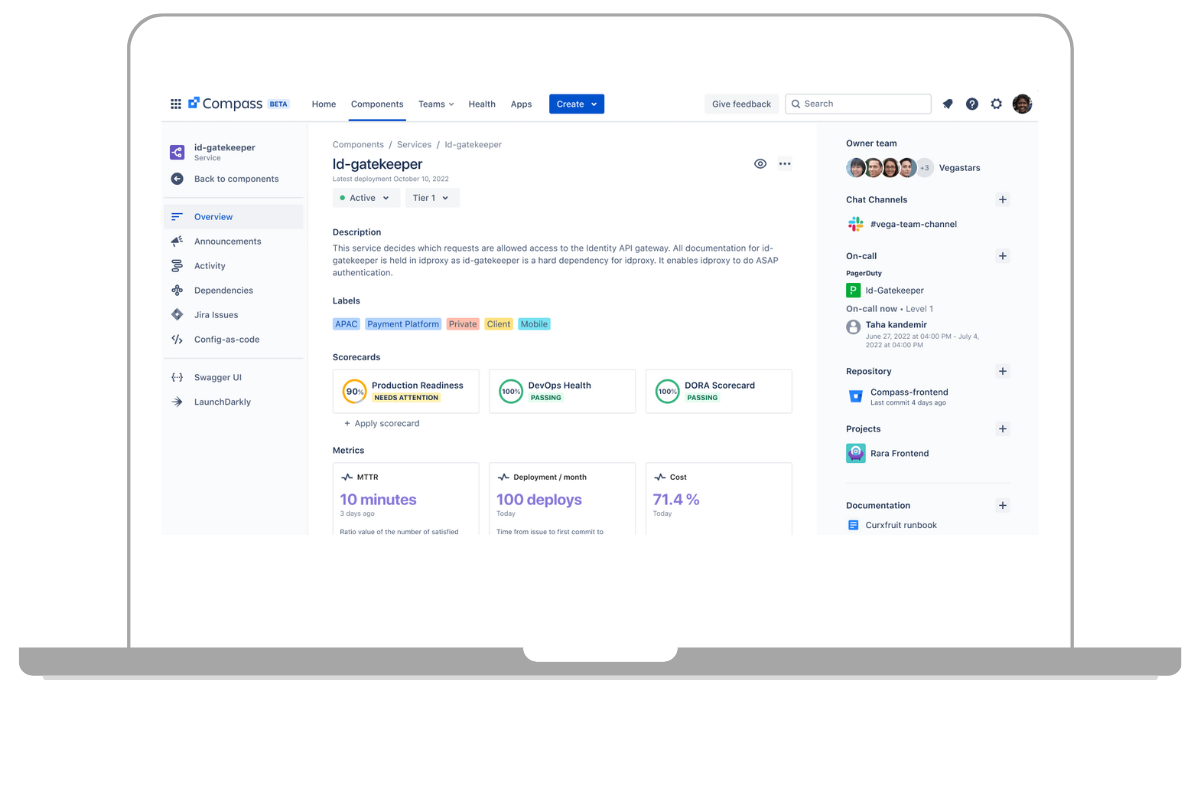
Task: Open the Config-as-code panel
Action: pyautogui.click(x=226, y=338)
